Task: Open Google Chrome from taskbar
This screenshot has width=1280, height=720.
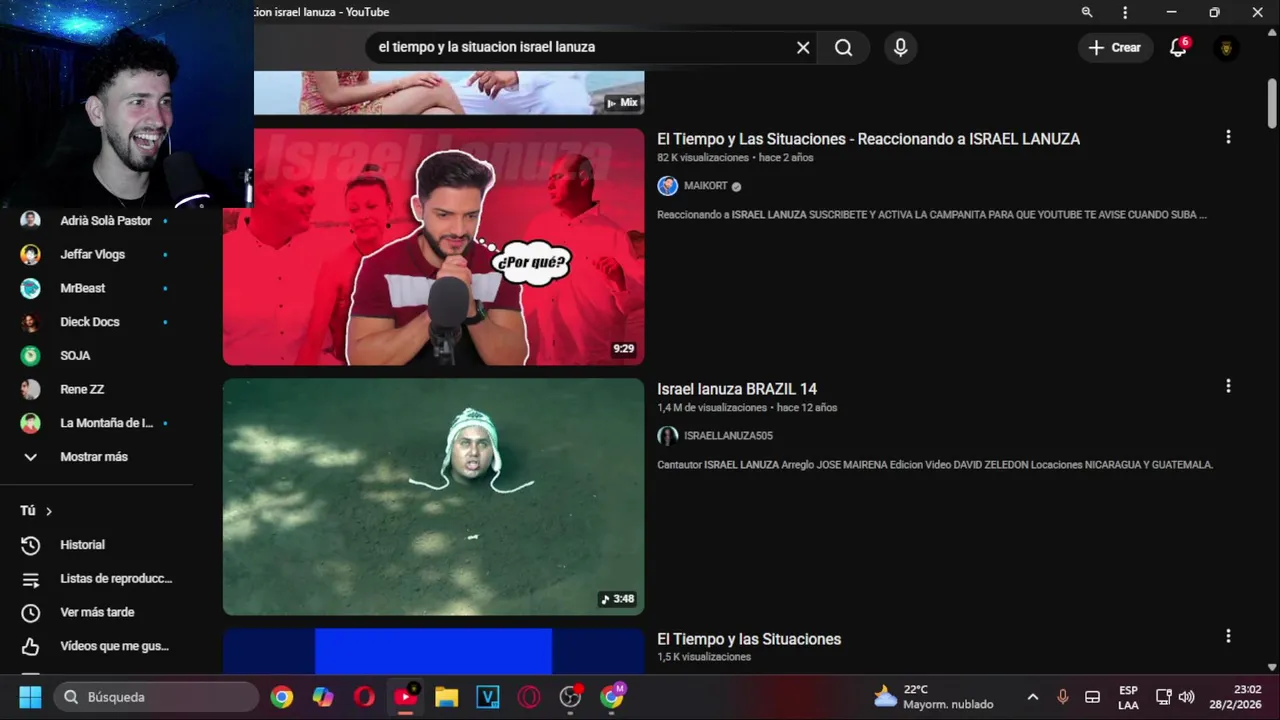Action: click(282, 697)
